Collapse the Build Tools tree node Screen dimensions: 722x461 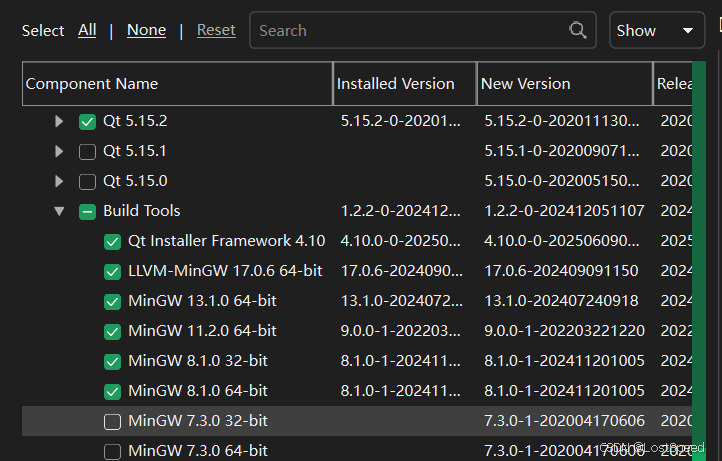coord(59,211)
